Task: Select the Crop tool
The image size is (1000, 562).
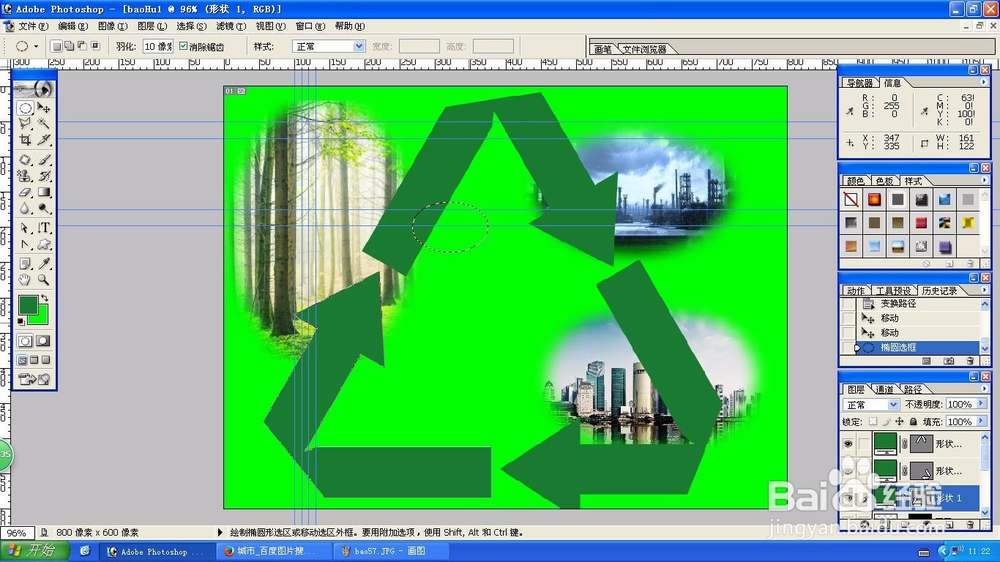Action: (25, 139)
